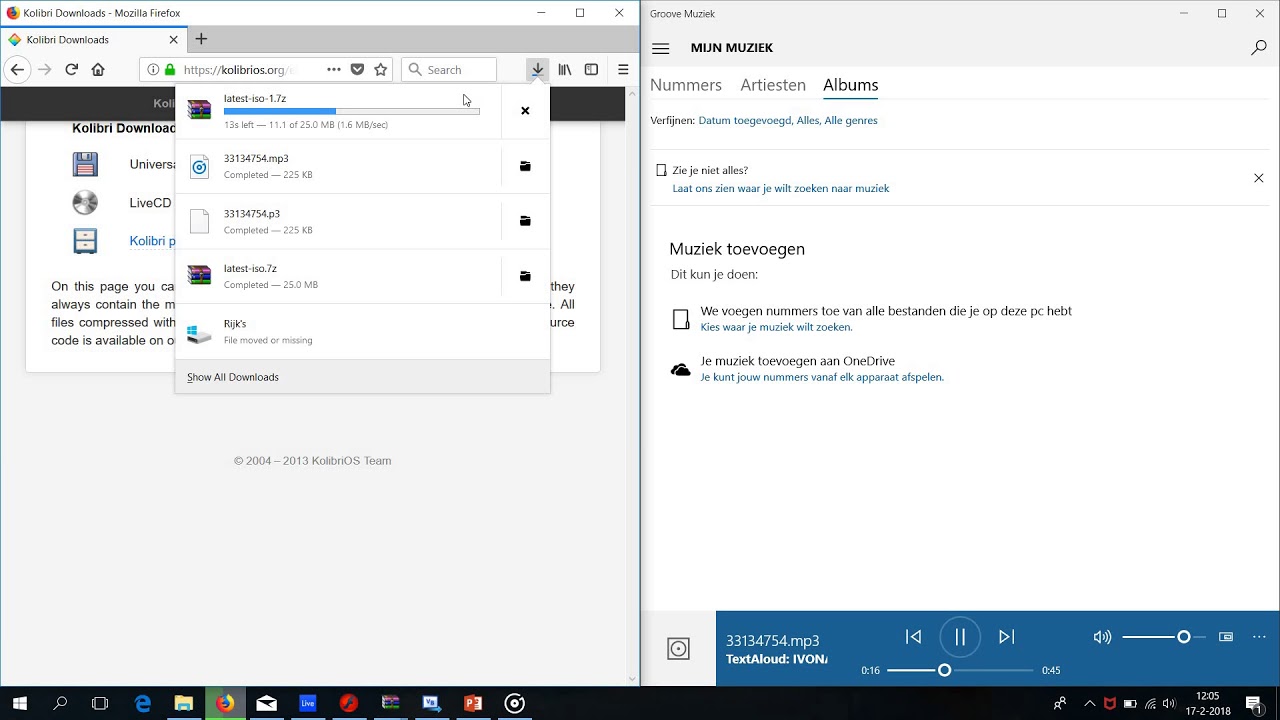Bookmark this page with the star
The height and width of the screenshot is (720, 1280).
381,70
